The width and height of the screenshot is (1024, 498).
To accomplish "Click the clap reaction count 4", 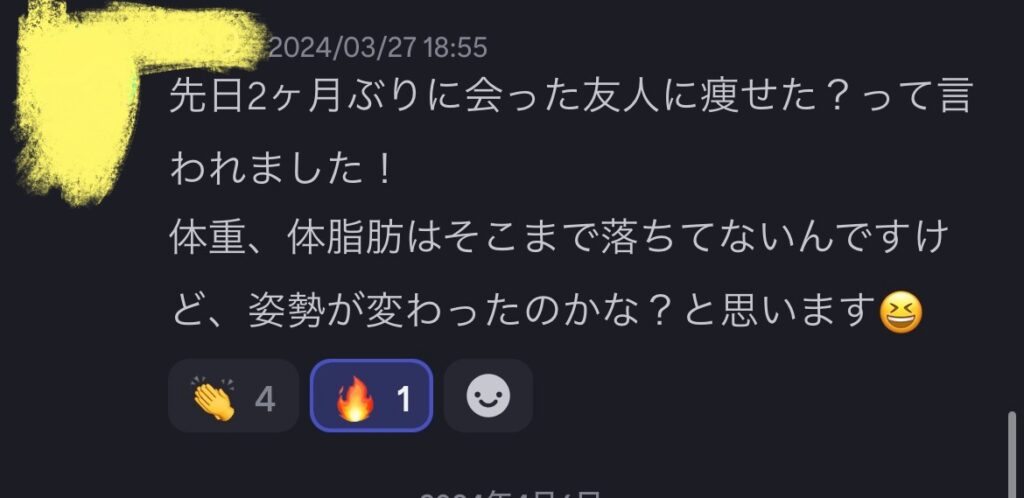I will coord(264,399).
